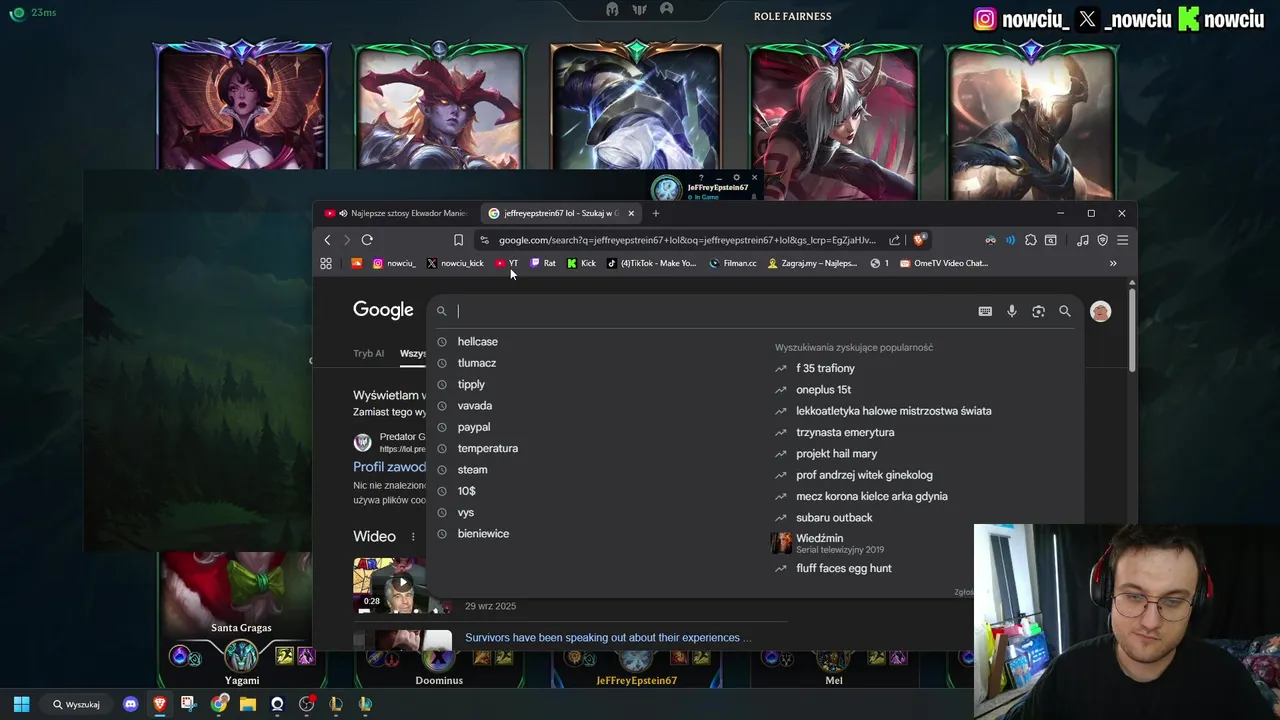Screen dimensions: 1280x720
Task: Choose trending search 'f 35 trafiony'
Action: pyautogui.click(x=825, y=368)
